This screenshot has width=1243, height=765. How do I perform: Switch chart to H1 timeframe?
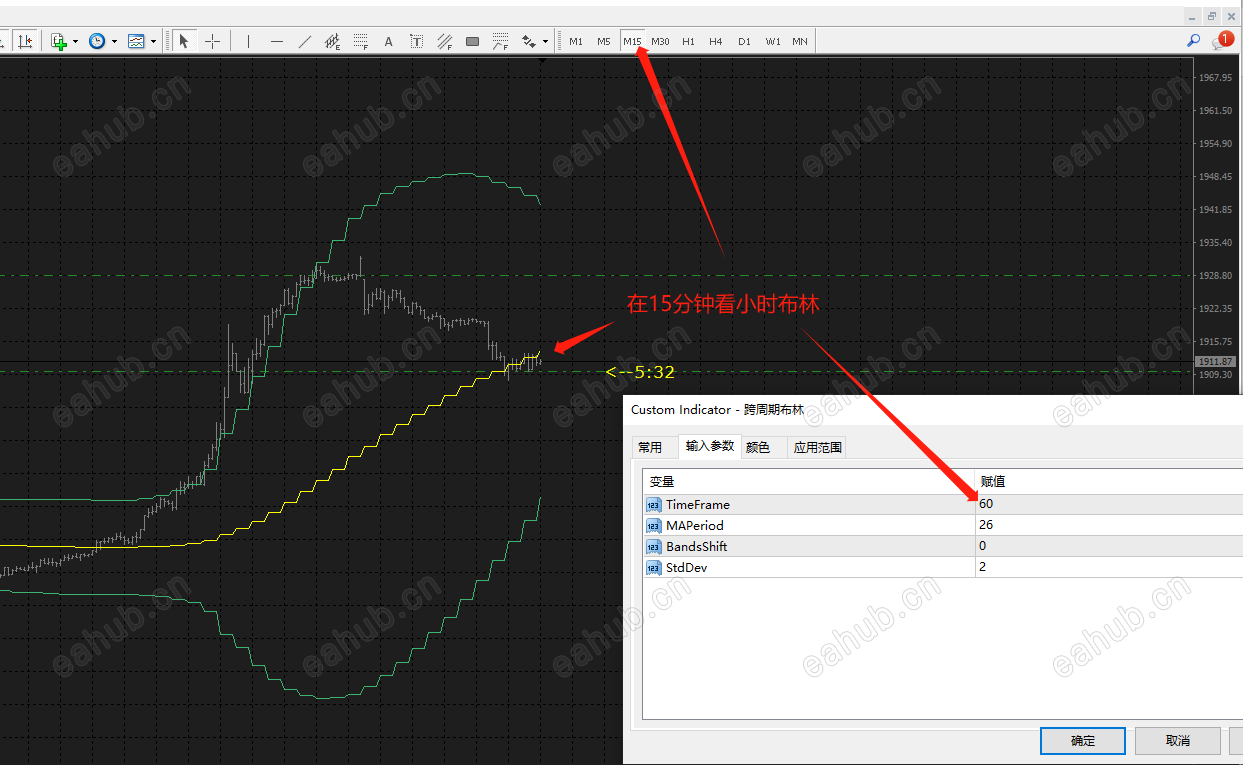click(x=688, y=41)
